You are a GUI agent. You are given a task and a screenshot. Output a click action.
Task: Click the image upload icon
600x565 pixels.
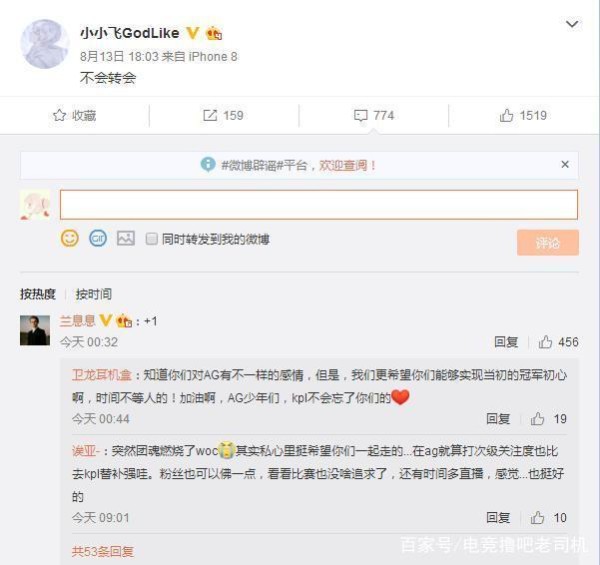(126, 238)
